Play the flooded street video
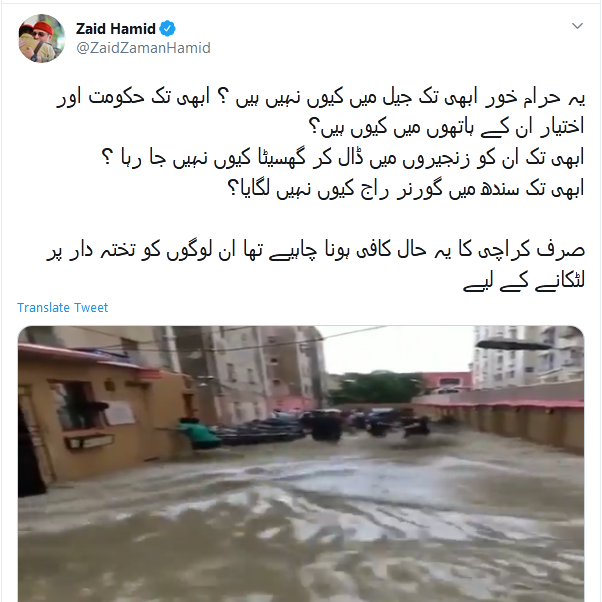The height and width of the screenshot is (602, 602). [x=301, y=464]
